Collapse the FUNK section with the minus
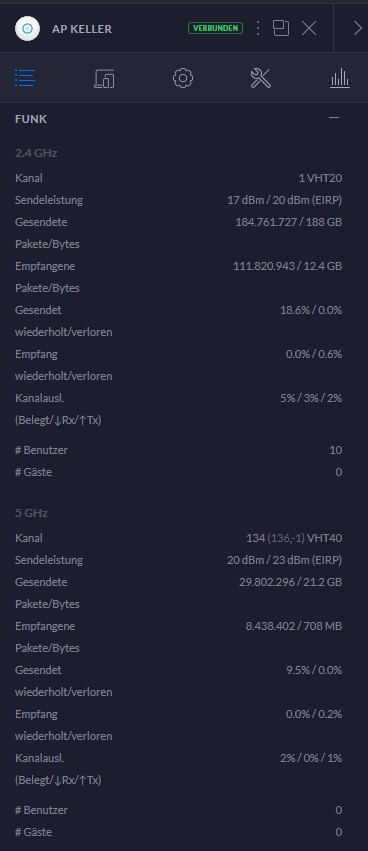The height and width of the screenshot is (851, 368). [334, 118]
